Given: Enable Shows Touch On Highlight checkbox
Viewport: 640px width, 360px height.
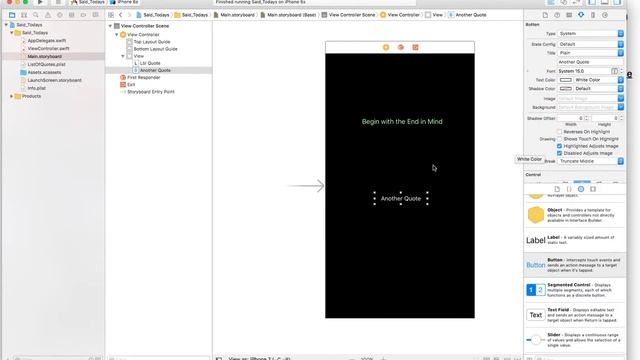Looking at the screenshot, I should tap(560, 139).
